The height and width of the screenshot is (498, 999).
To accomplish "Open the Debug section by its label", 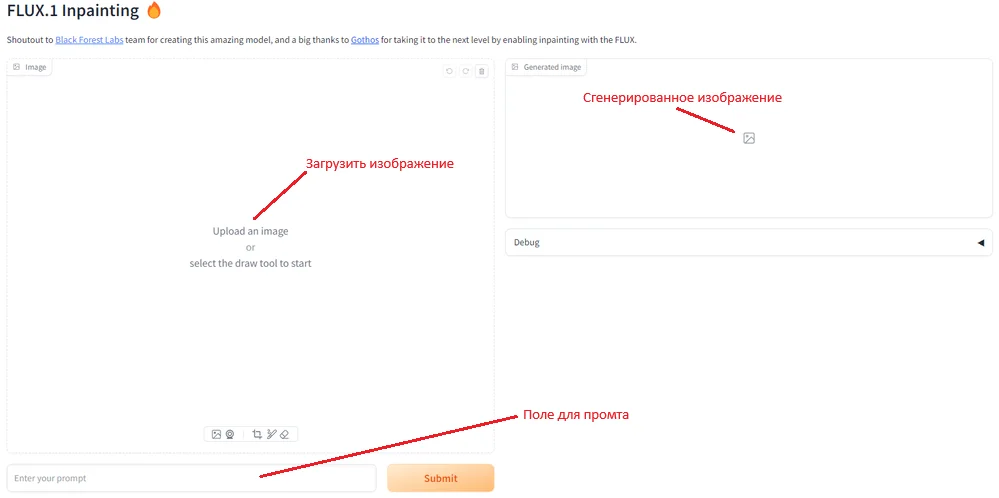I will click(x=527, y=242).
